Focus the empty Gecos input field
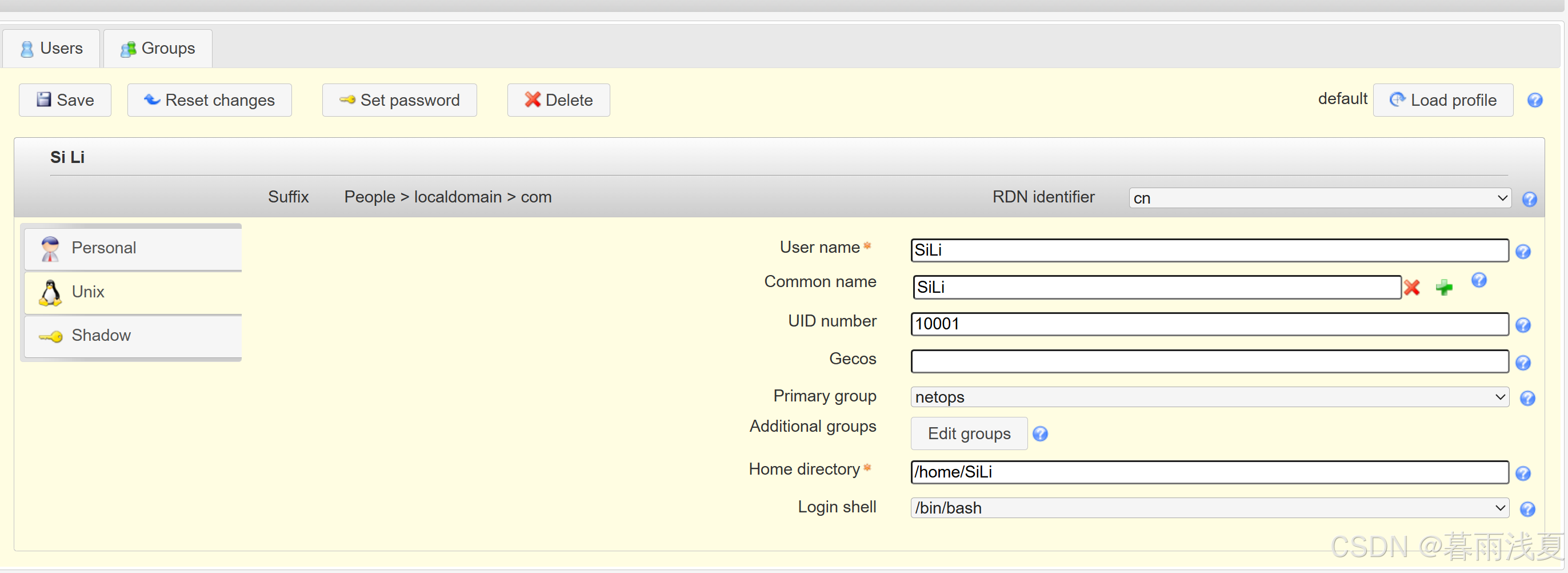The image size is (1568, 573). (x=1210, y=361)
